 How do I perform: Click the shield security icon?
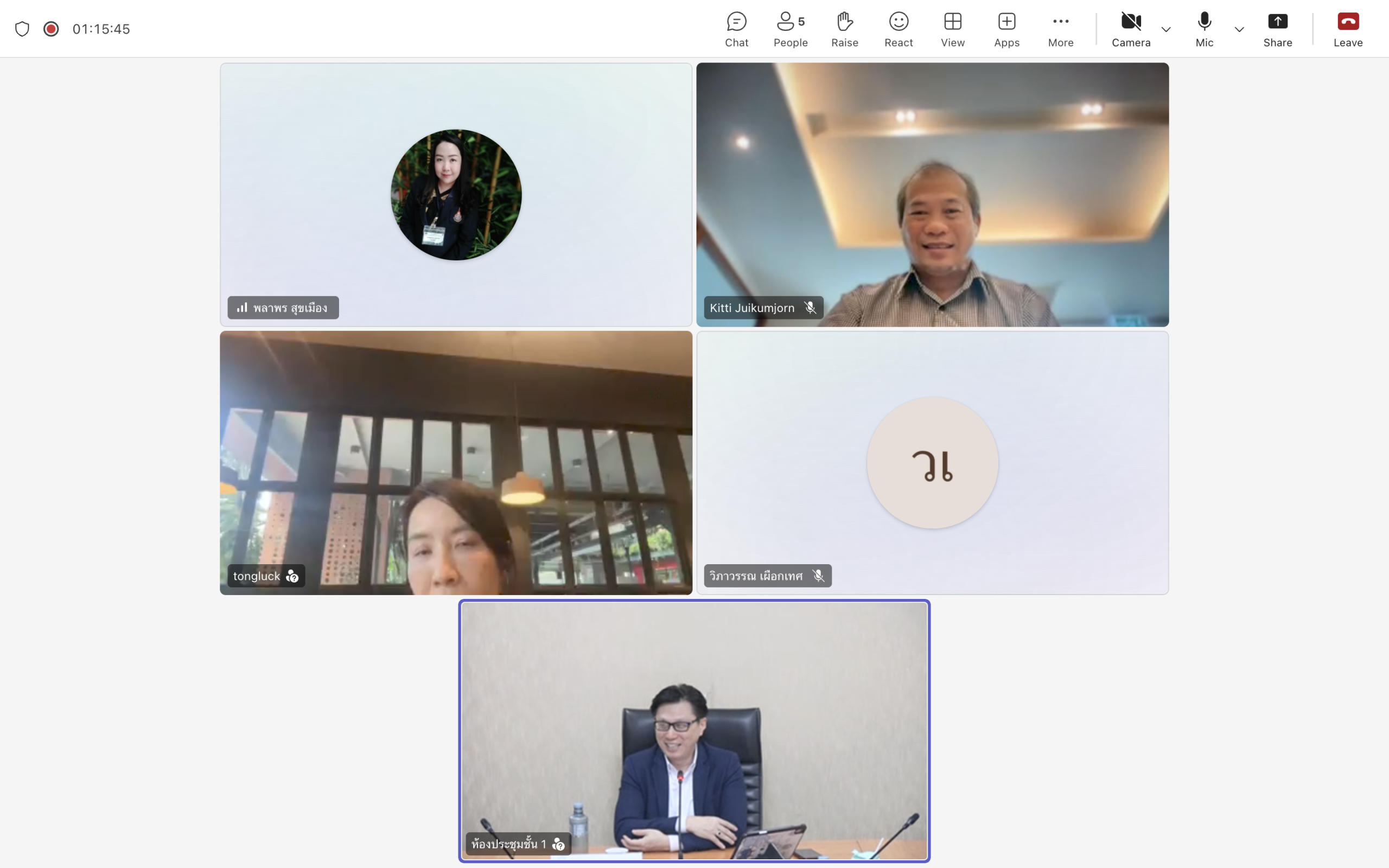point(22,29)
